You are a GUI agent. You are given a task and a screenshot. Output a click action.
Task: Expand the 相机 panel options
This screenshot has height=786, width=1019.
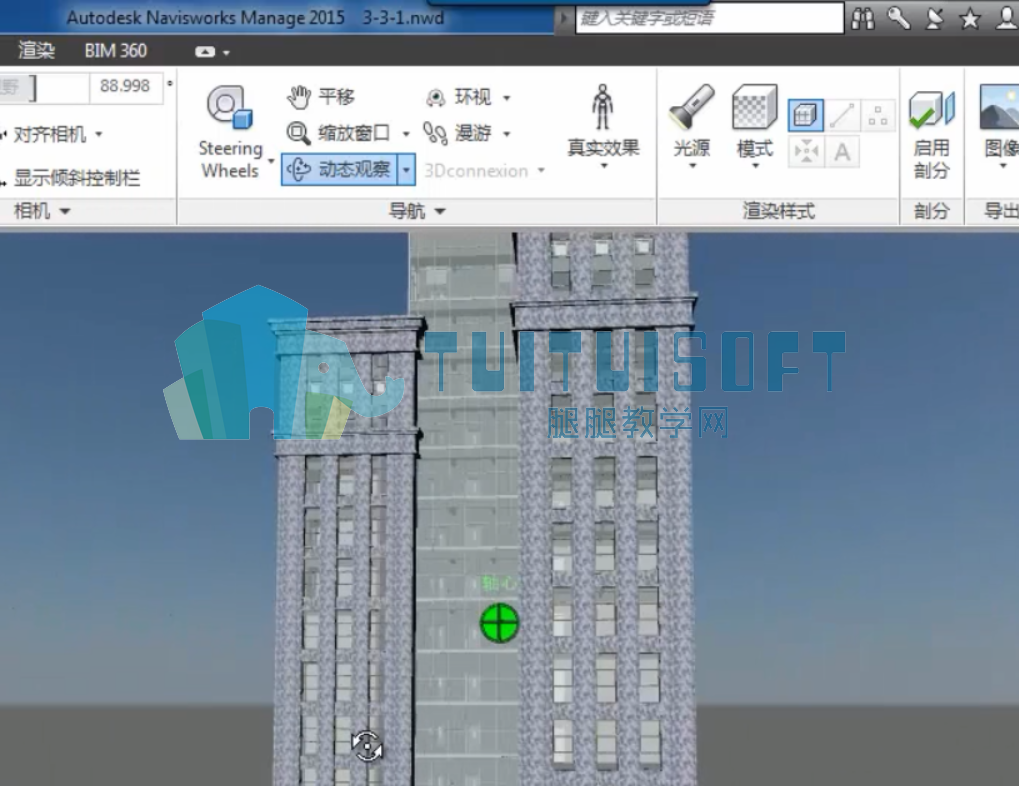(42, 211)
